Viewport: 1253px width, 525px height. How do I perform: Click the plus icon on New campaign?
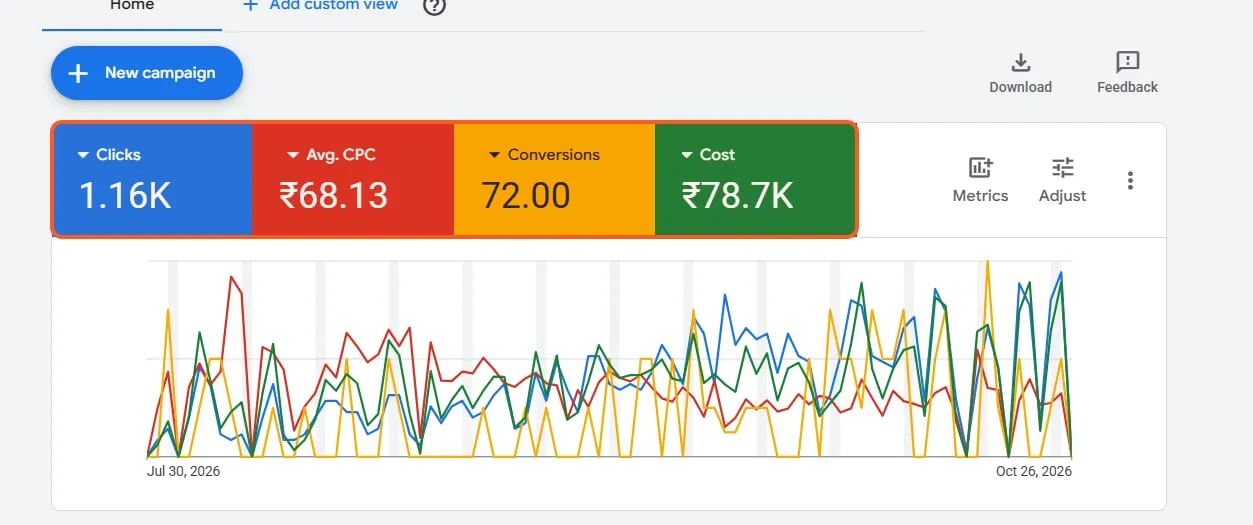[78, 73]
